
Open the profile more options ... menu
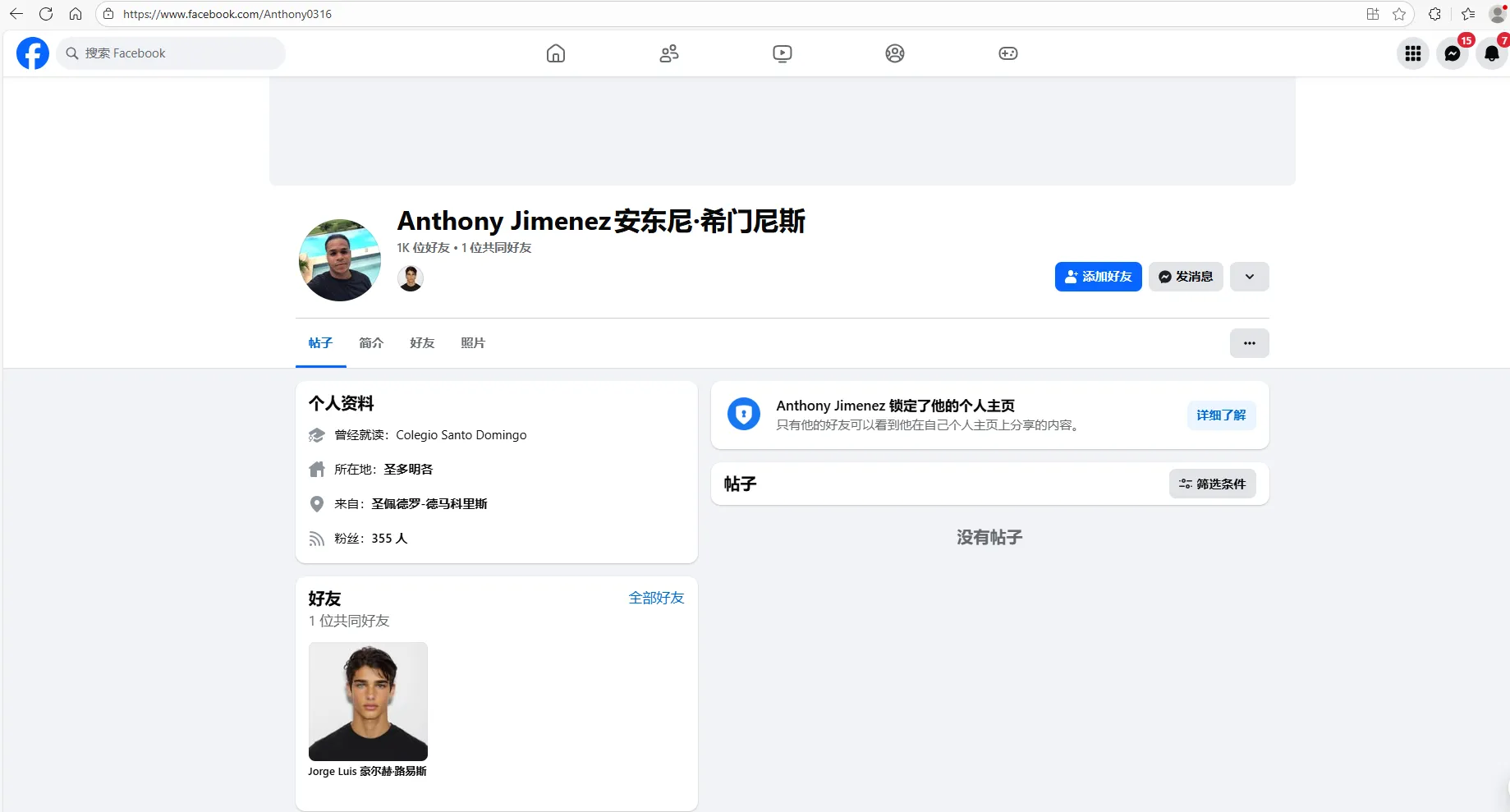(x=1249, y=343)
